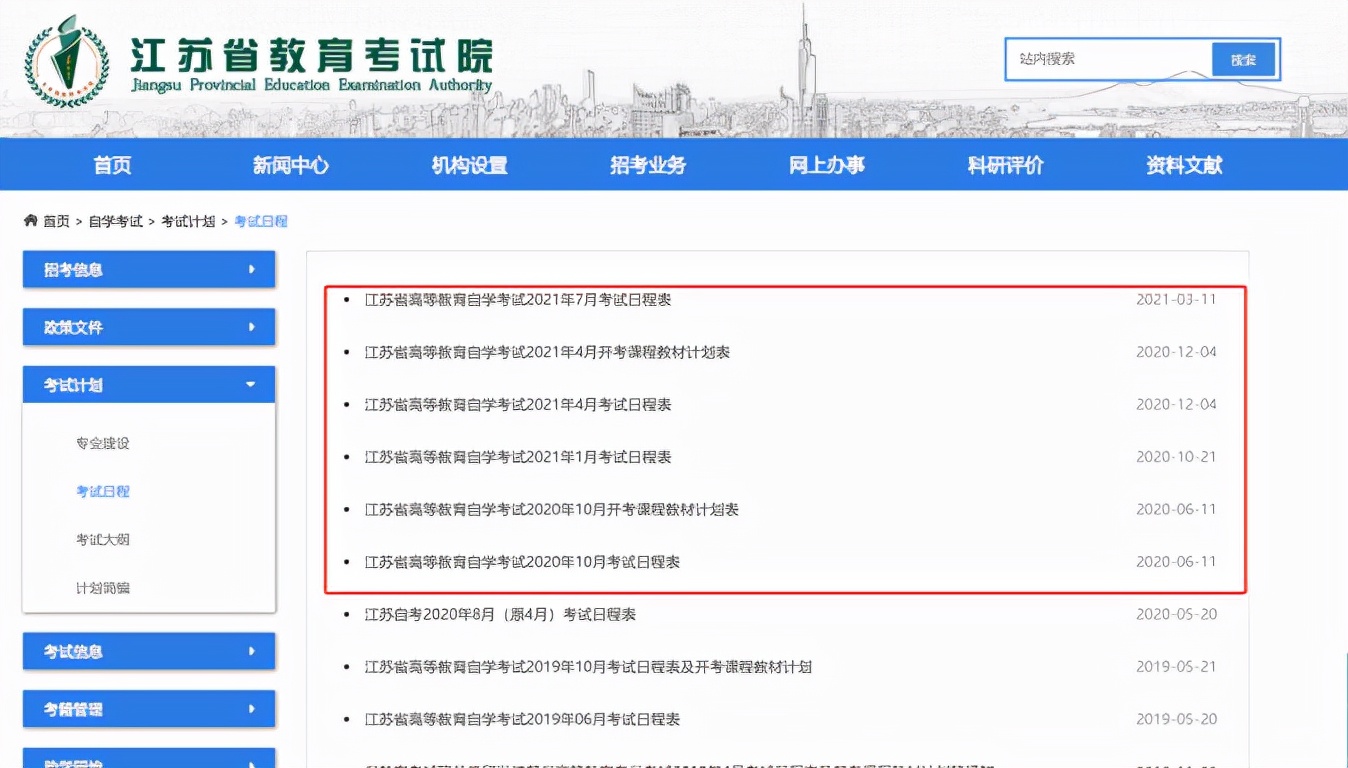
Task: Click the 搜索 search button
Action: pyautogui.click(x=1243, y=59)
